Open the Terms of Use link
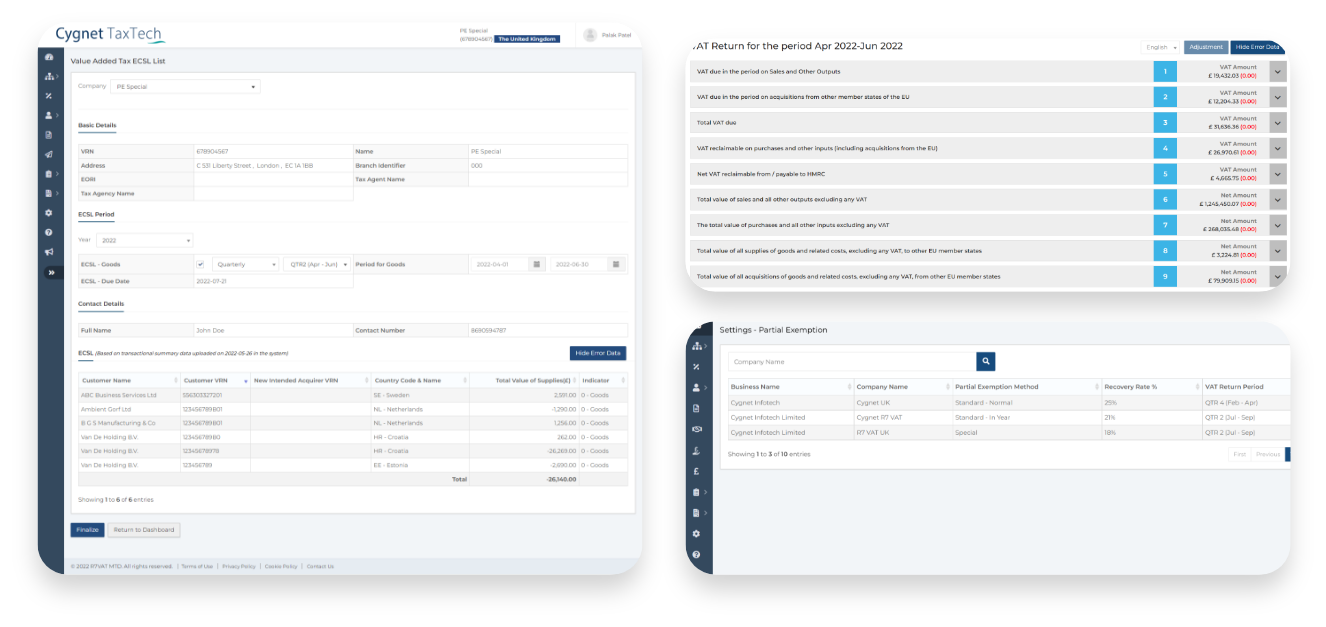The height and width of the screenshot is (627, 1326). [x=197, y=566]
